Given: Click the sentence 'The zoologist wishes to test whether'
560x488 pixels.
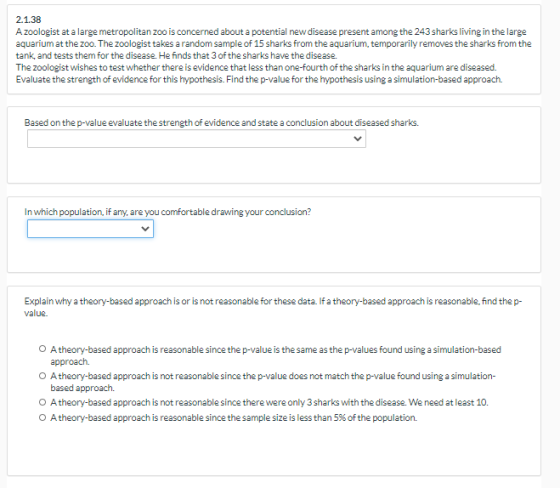Looking at the screenshot, I should (x=256, y=67).
